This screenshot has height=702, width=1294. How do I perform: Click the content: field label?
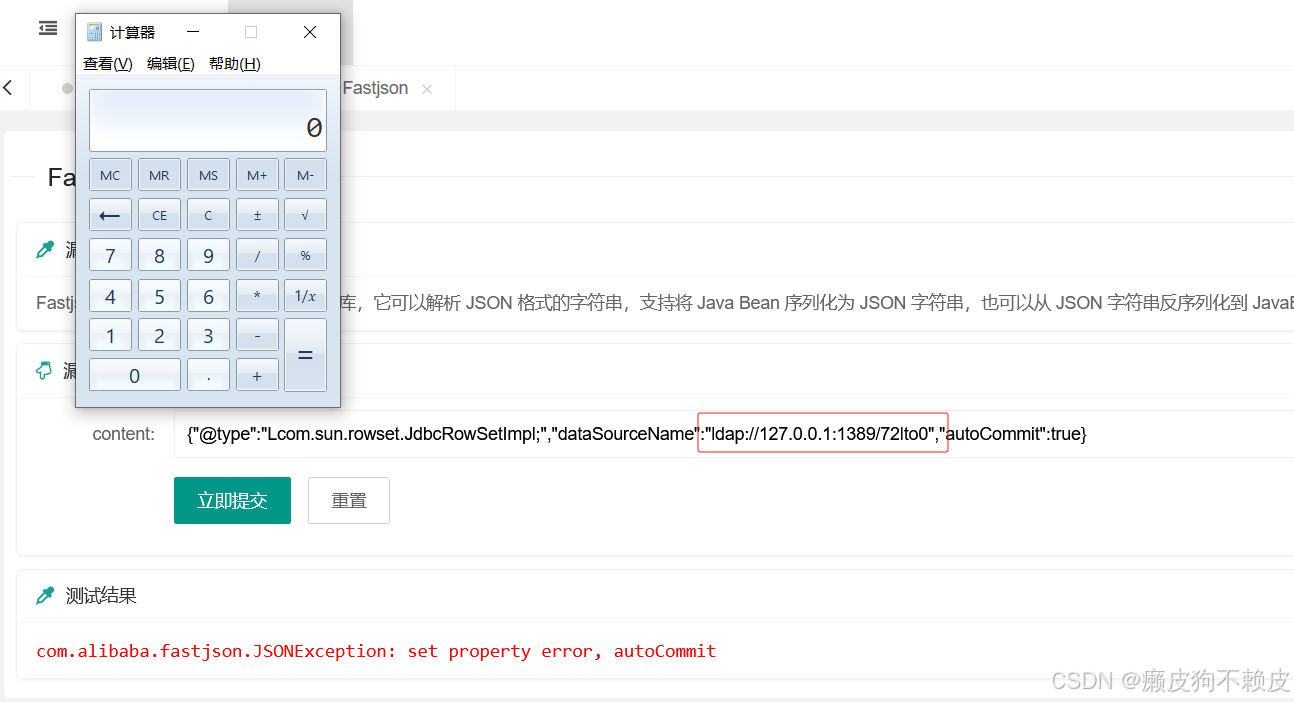tap(124, 434)
